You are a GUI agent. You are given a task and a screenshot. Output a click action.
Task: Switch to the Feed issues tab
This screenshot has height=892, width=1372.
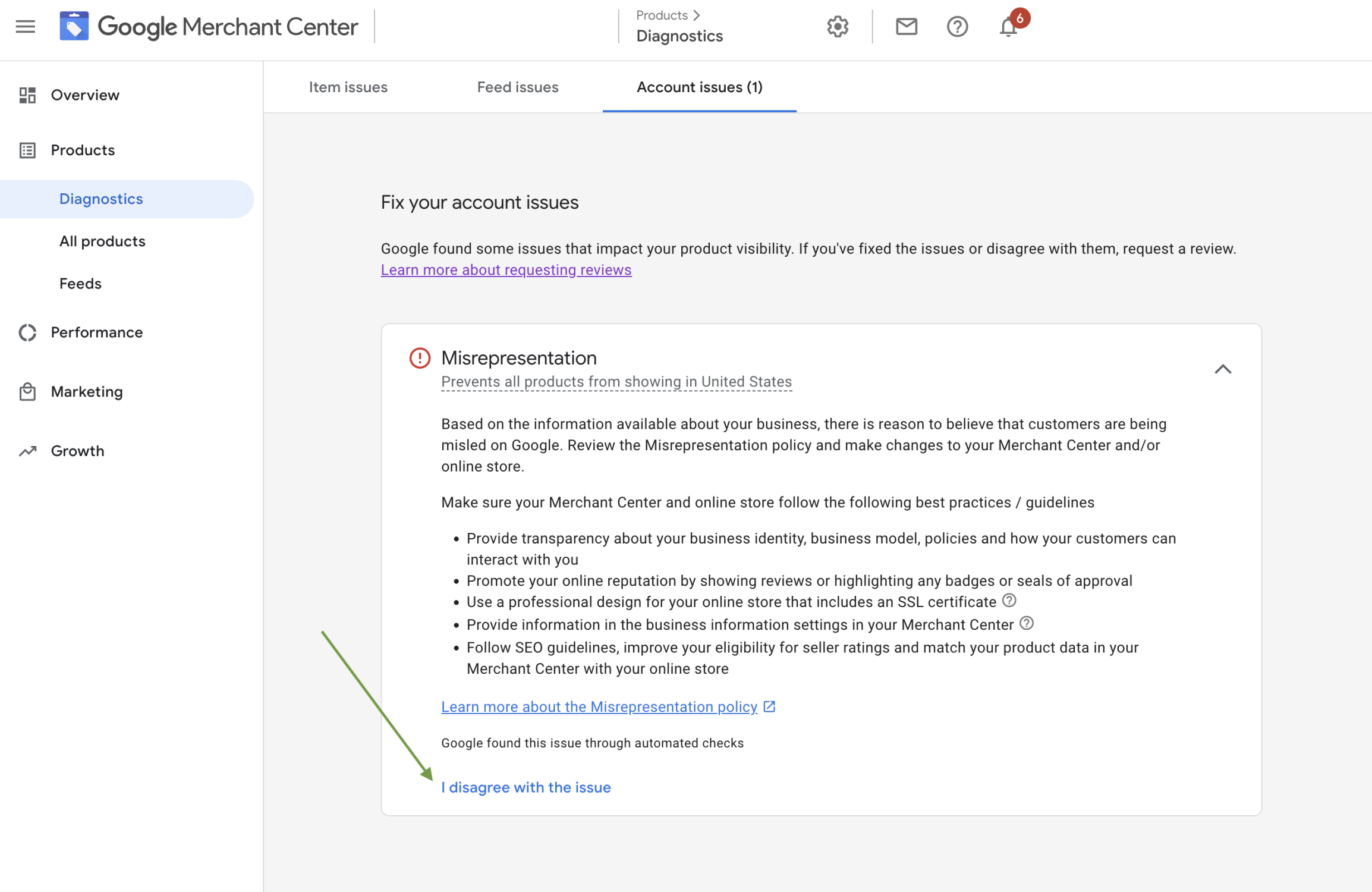tap(517, 87)
